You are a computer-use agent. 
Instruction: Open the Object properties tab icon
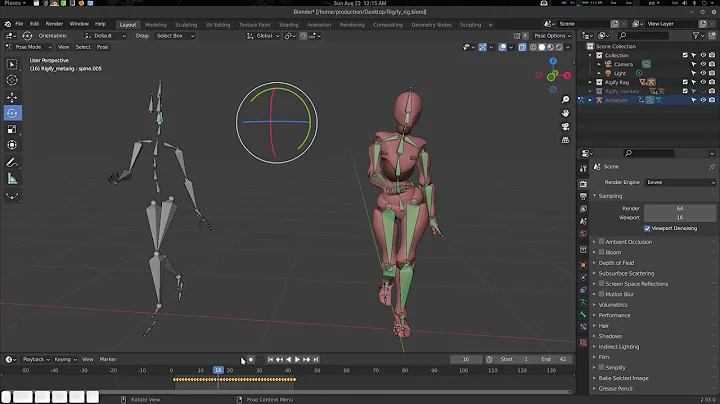pyautogui.click(x=583, y=265)
